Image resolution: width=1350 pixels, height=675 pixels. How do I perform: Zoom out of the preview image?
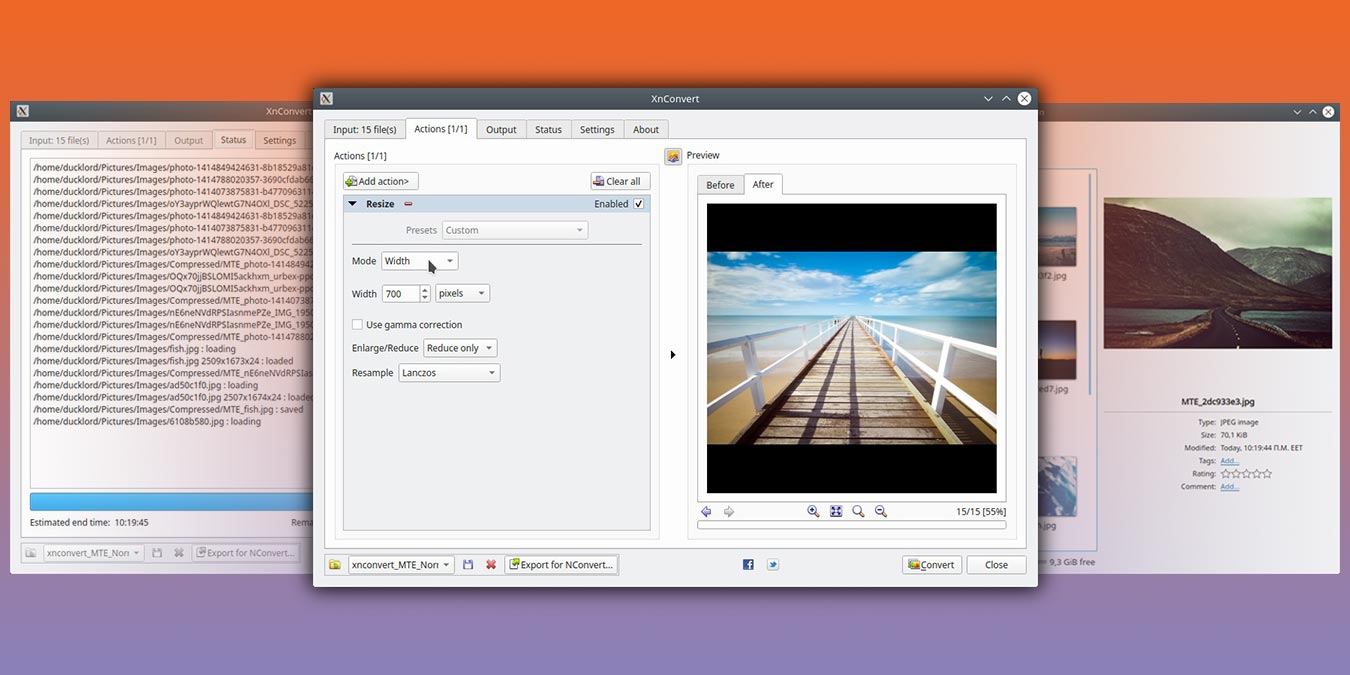tap(881, 511)
